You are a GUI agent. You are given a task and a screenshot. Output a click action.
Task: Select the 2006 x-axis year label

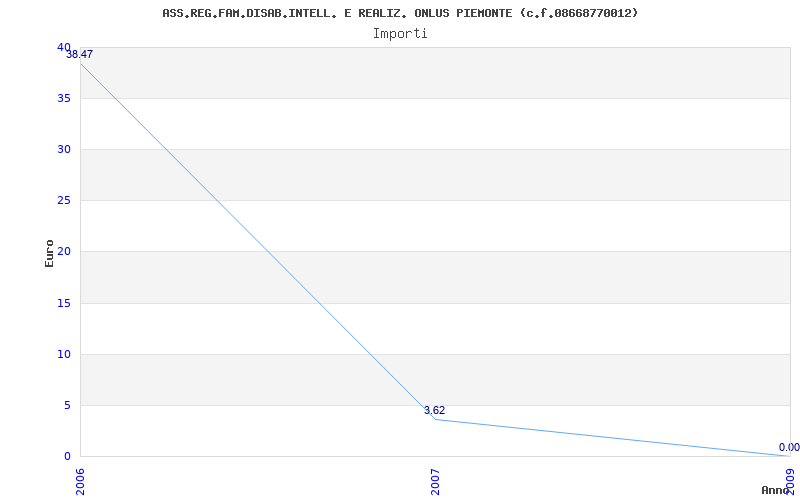click(x=80, y=482)
